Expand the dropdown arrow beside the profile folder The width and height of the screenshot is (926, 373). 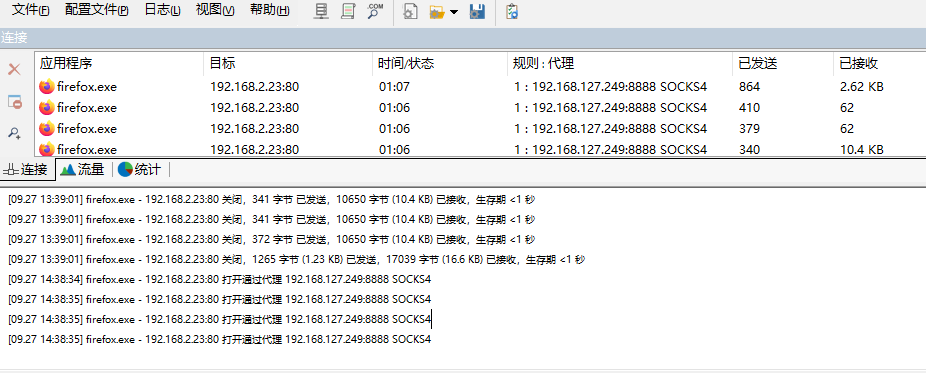(x=454, y=12)
